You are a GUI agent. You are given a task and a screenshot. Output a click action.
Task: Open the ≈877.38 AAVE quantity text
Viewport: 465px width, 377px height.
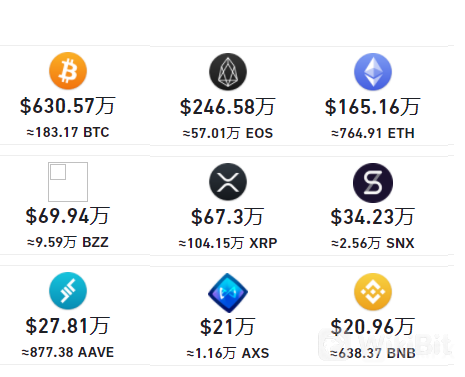(x=68, y=352)
